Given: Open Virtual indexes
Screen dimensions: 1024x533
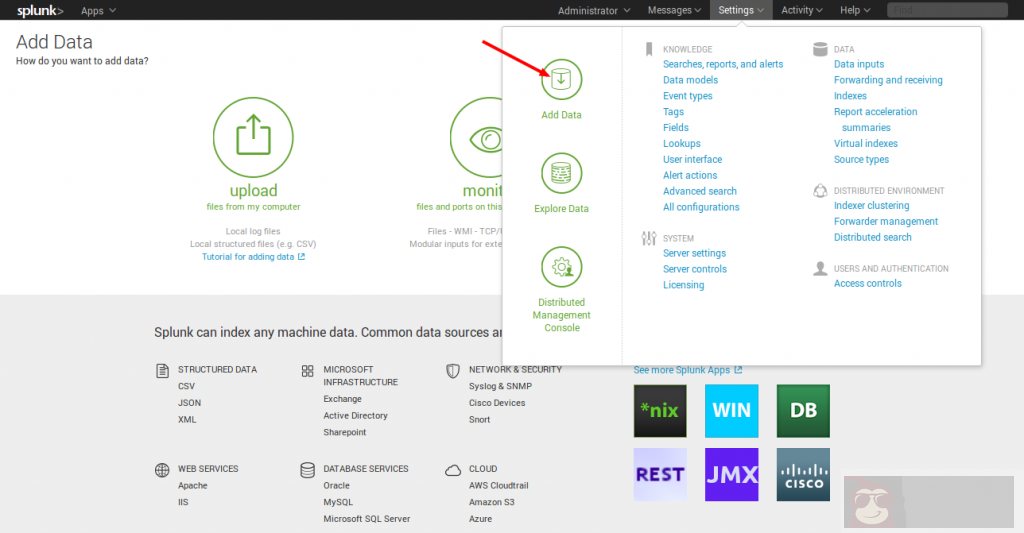Looking at the screenshot, I should pyautogui.click(x=866, y=144).
